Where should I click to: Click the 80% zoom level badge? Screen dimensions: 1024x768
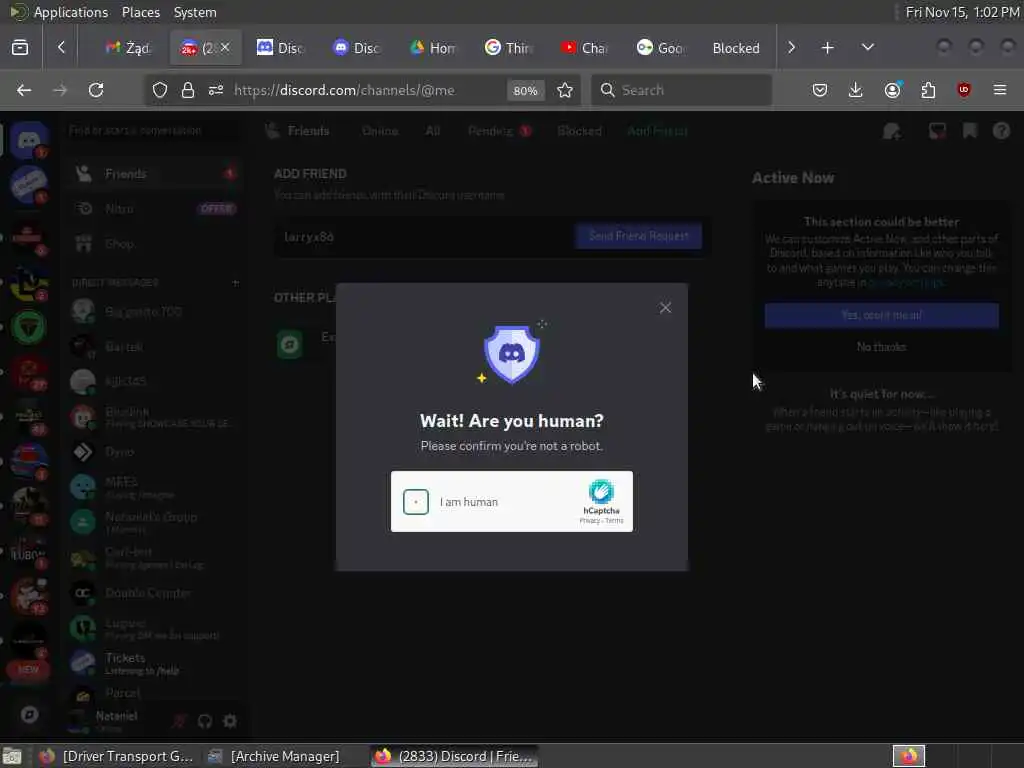click(x=525, y=91)
